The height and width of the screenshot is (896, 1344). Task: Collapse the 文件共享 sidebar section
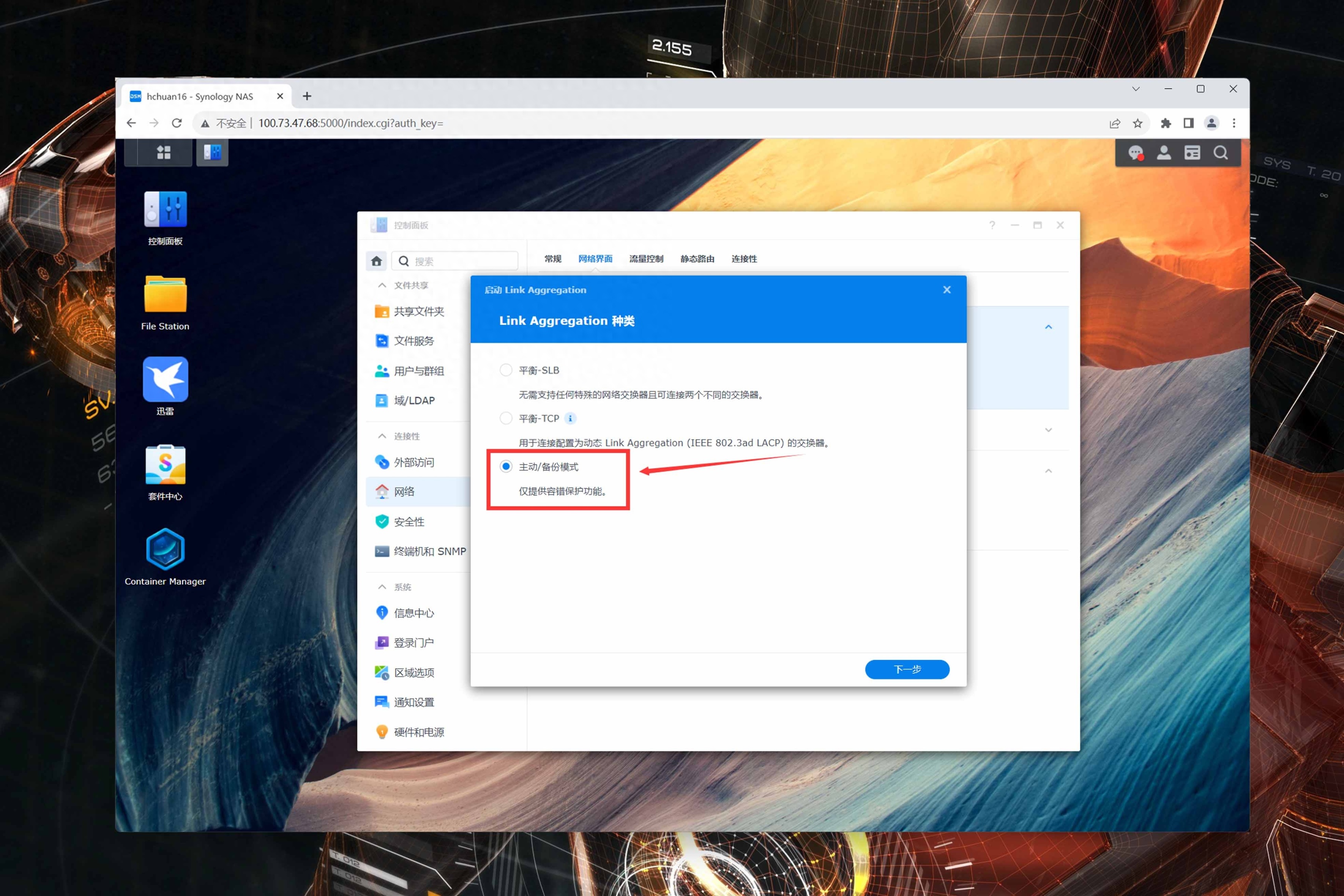382,285
